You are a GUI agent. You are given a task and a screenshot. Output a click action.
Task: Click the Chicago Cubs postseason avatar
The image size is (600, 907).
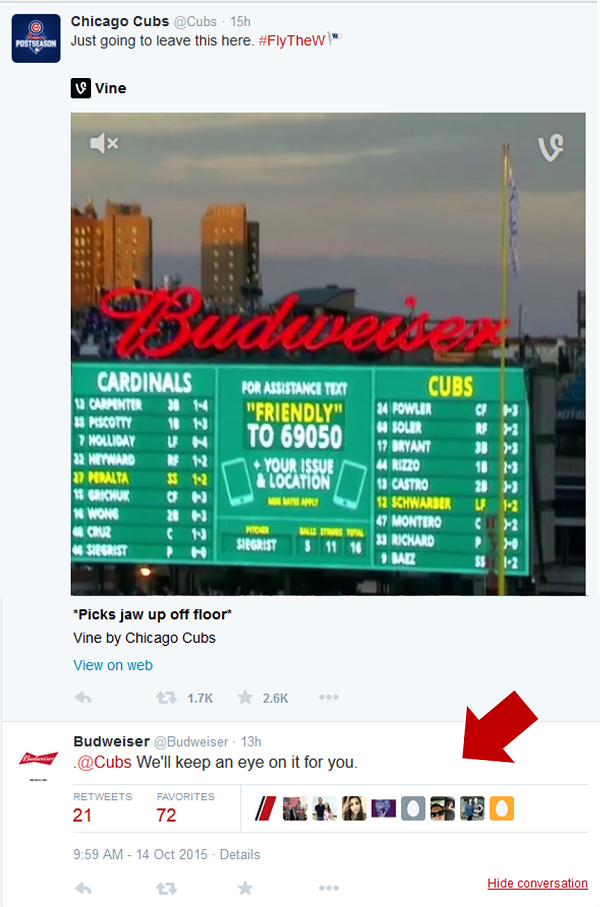point(36,38)
